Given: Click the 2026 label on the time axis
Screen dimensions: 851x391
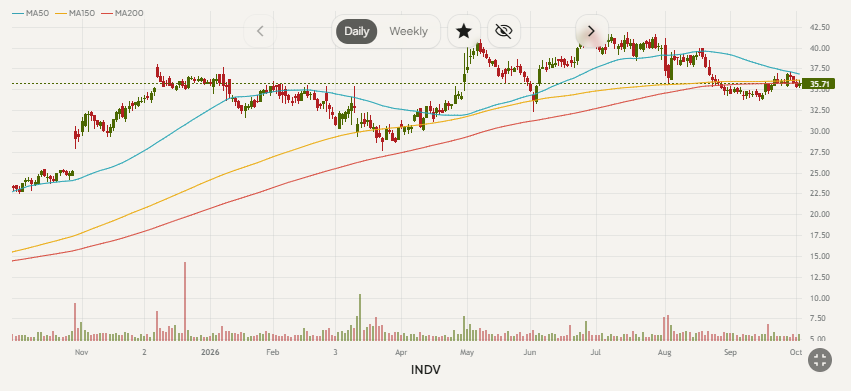Looking at the screenshot, I should click(209, 352).
